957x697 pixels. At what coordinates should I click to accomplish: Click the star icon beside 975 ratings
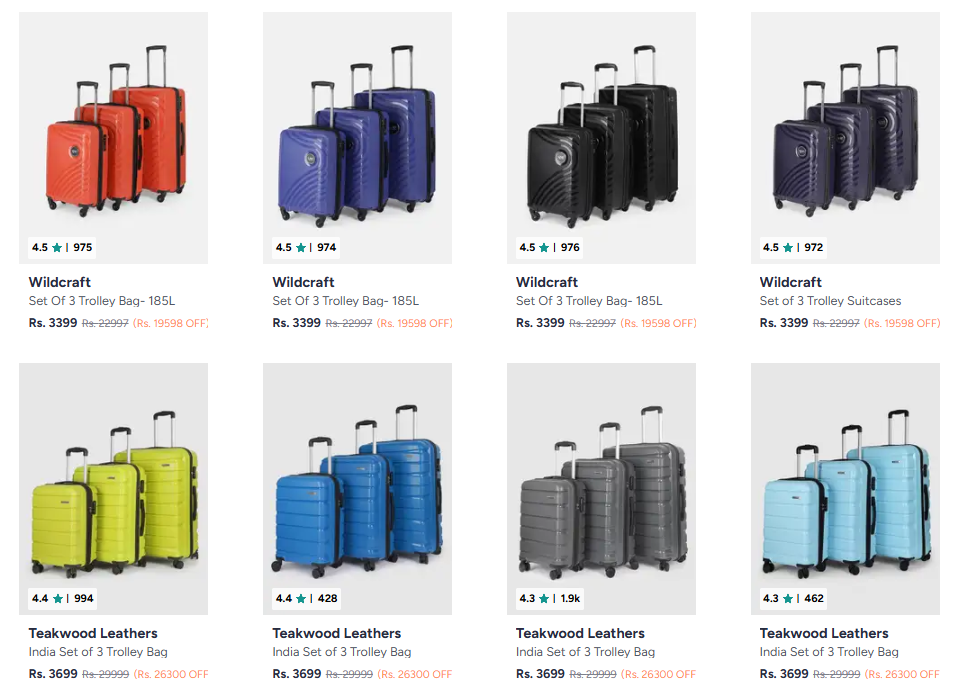pos(57,248)
